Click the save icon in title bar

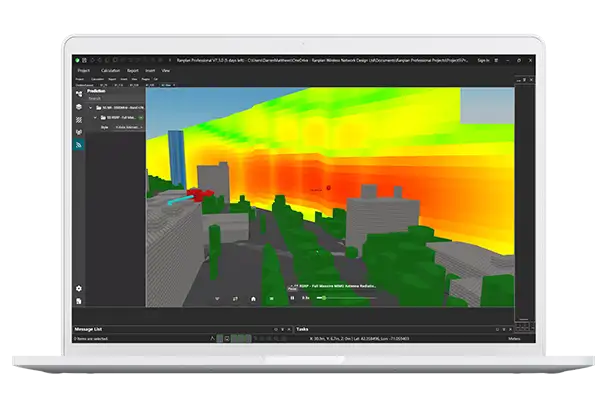click(84, 60)
